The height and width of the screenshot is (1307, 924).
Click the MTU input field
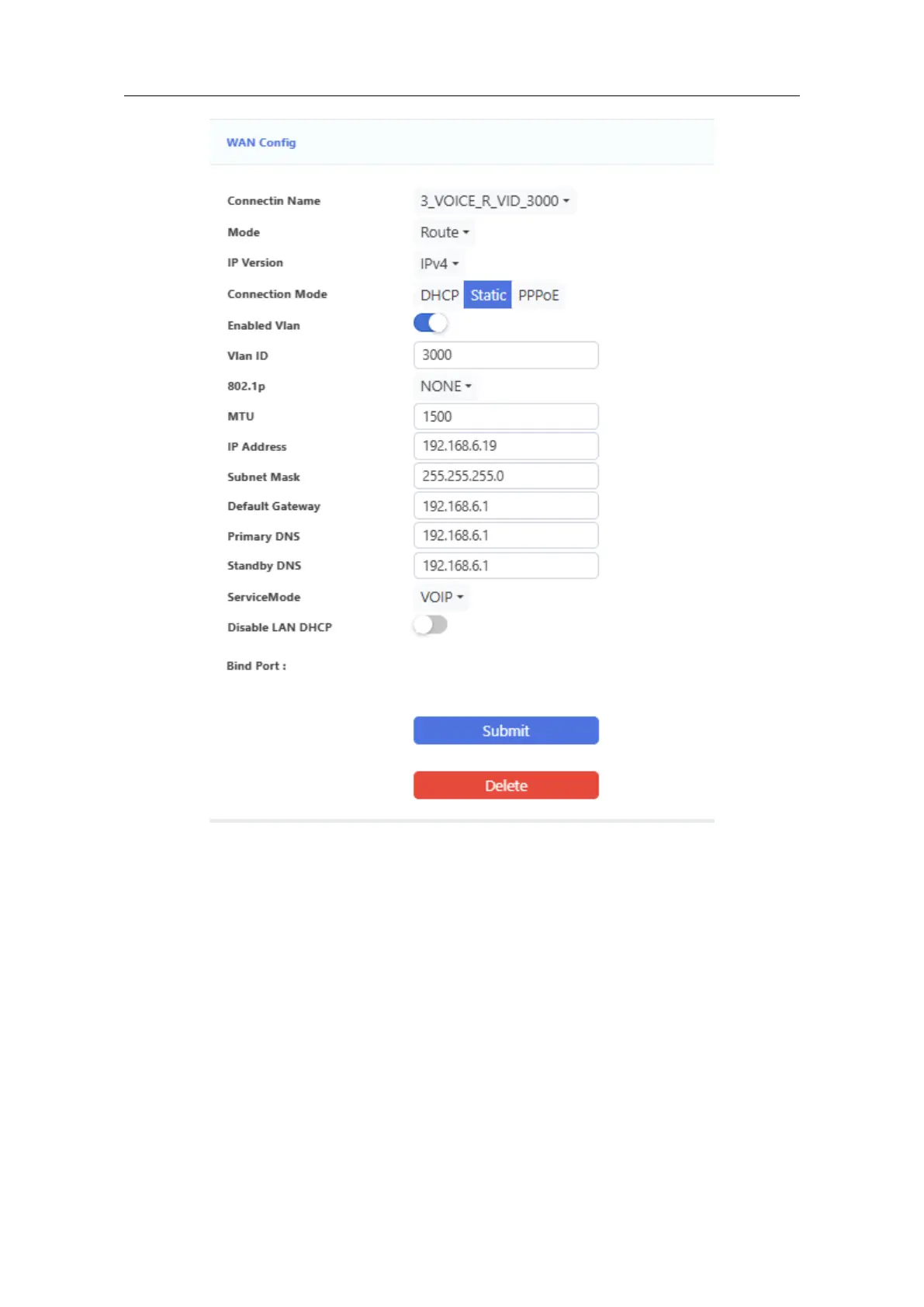click(x=506, y=417)
